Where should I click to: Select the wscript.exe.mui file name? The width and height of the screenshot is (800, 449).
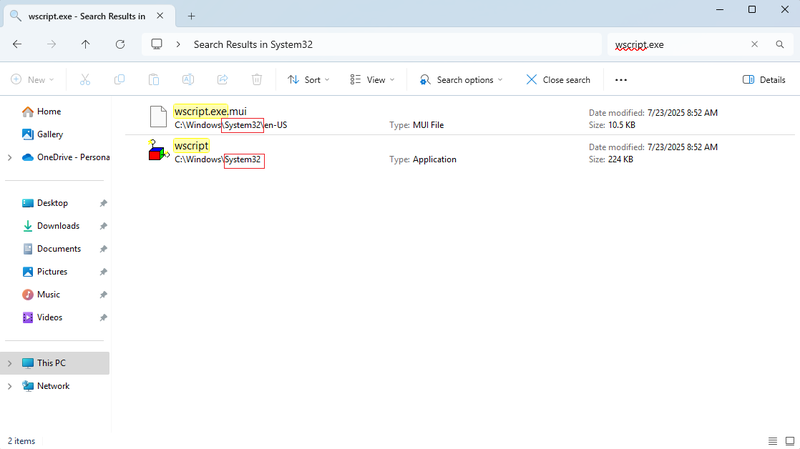(x=210, y=111)
